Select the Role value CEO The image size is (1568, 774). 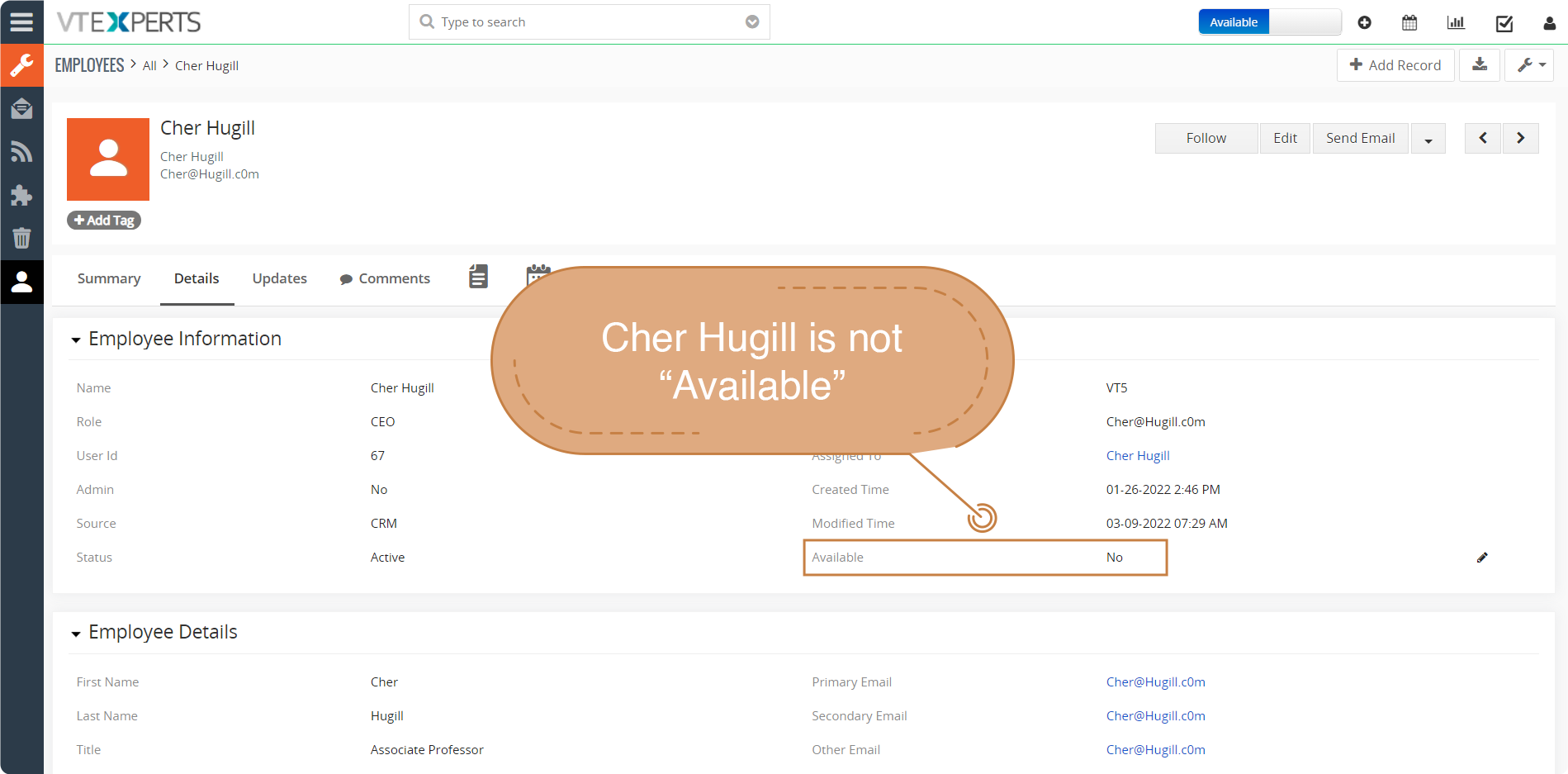click(383, 422)
